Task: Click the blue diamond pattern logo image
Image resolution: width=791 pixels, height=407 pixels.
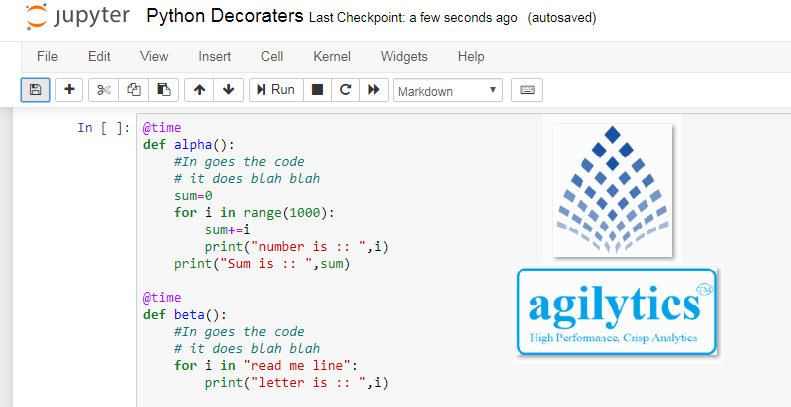Action: (x=612, y=190)
